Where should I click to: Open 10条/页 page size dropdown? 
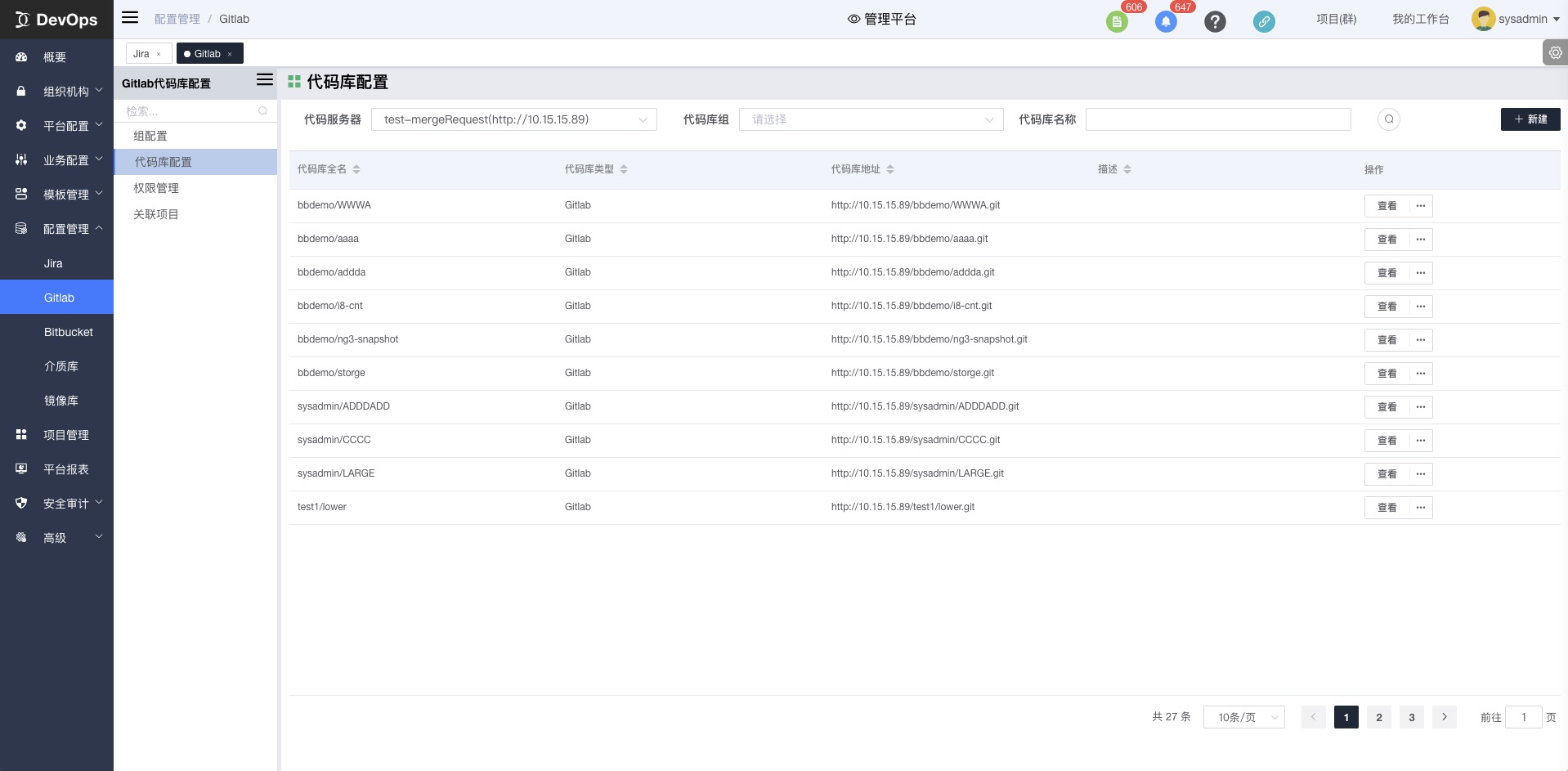pyautogui.click(x=1244, y=717)
